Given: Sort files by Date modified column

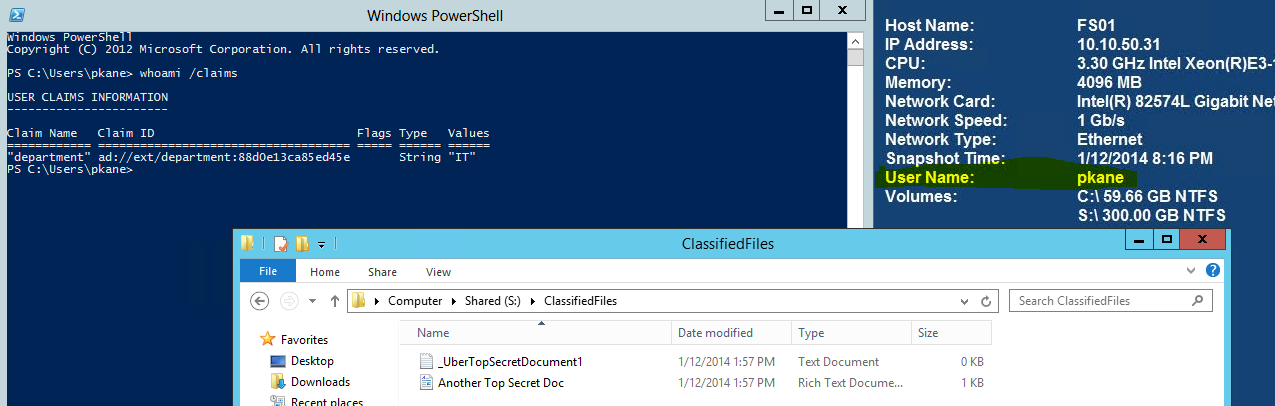Looking at the screenshot, I should (715, 333).
